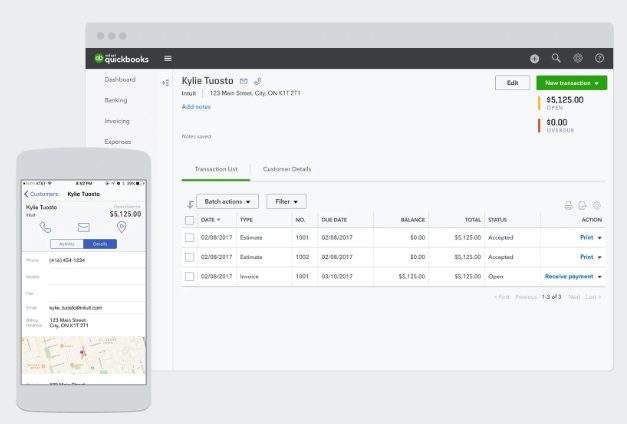The height and width of the screenshot is (424, 627).
Task: Click the TYPE column header
Action: 246,220
